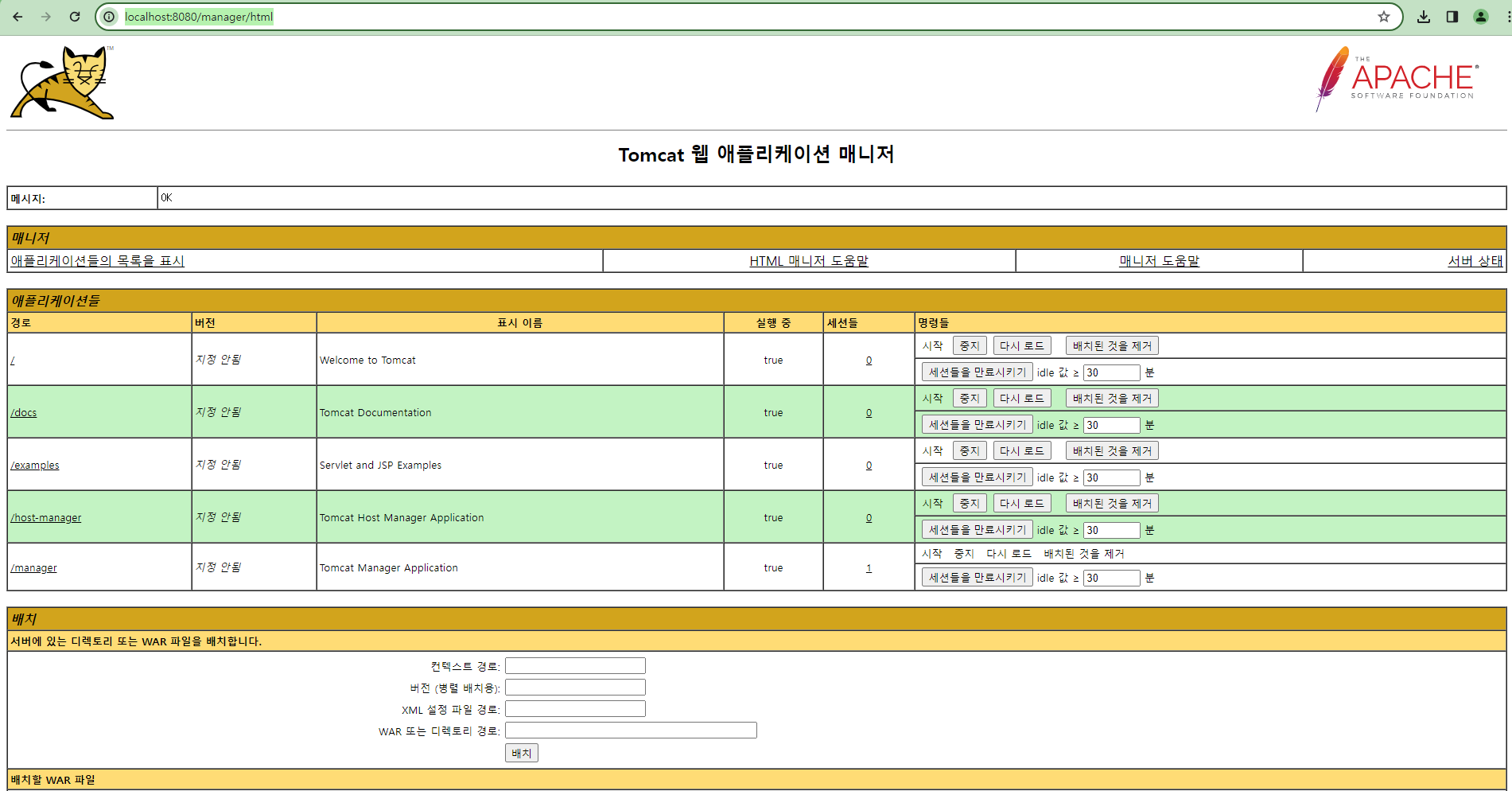This screenshot has width=1512, height=791.
Task: Click 중지 button for Tomcat Host Manager Application
Action: pos(970,504)
